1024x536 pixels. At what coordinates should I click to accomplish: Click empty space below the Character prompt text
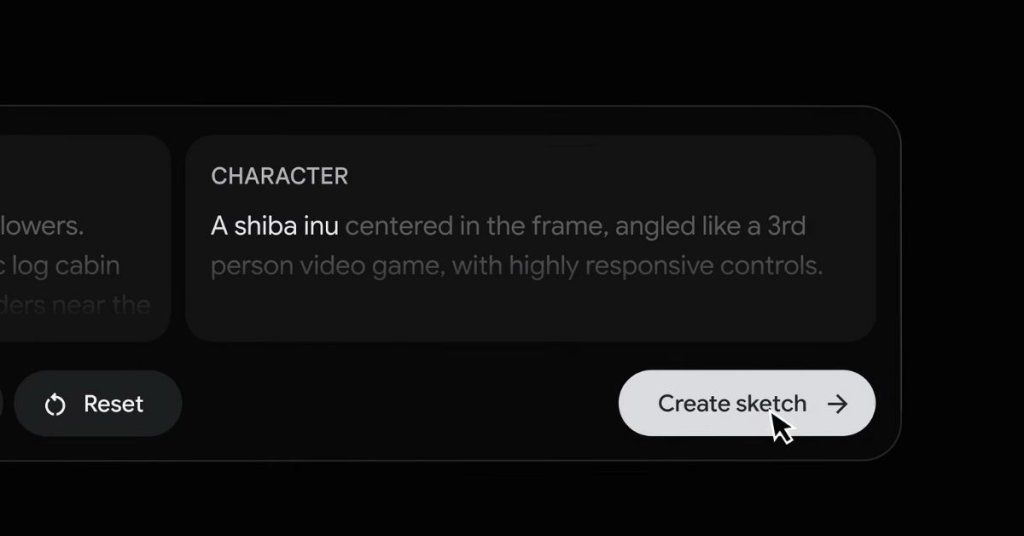coord(530,310)
